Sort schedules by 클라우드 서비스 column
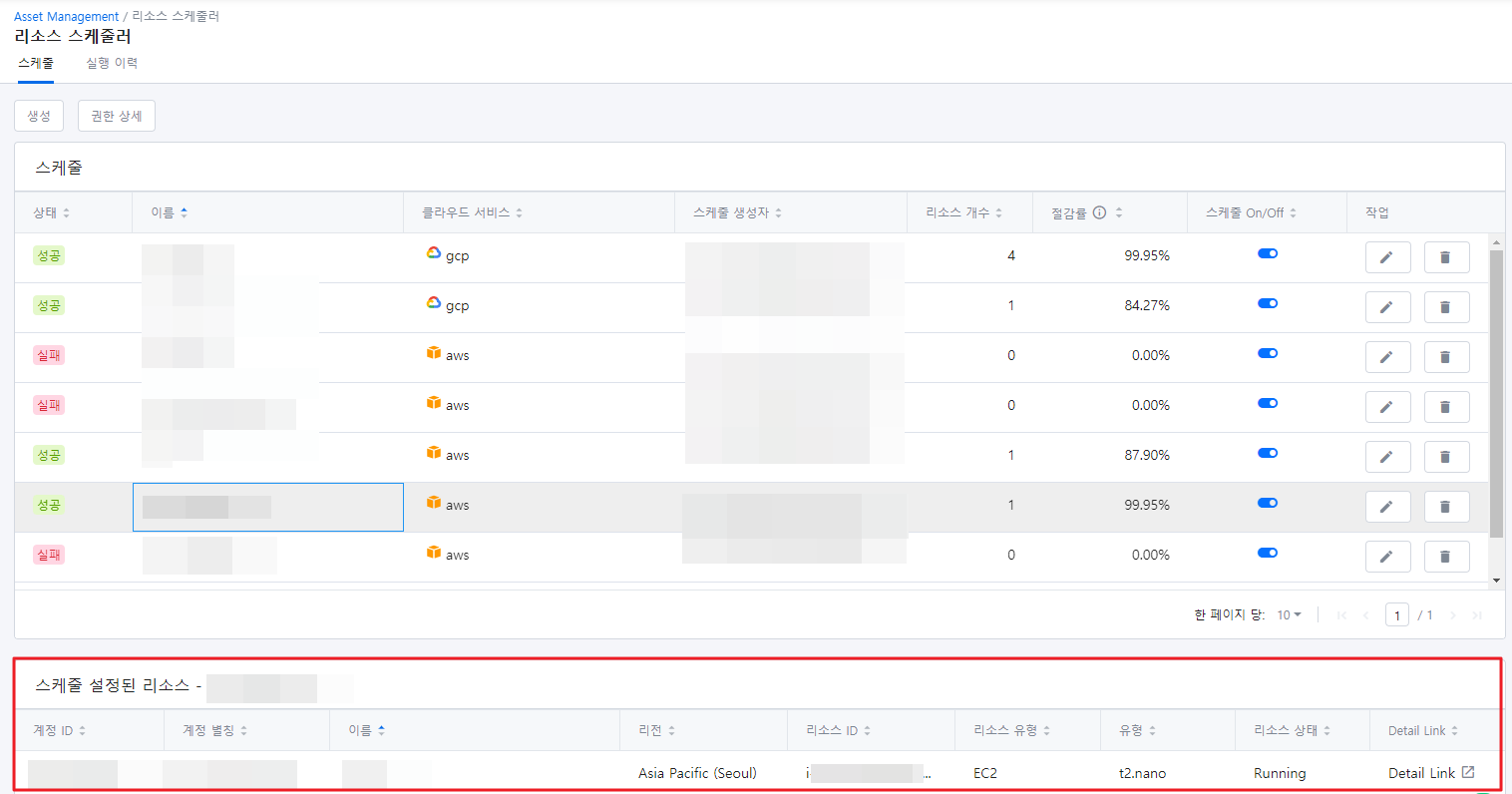The height and width of the screenshot is (794, 1512). pyautogui.click(x=472, y=212)
